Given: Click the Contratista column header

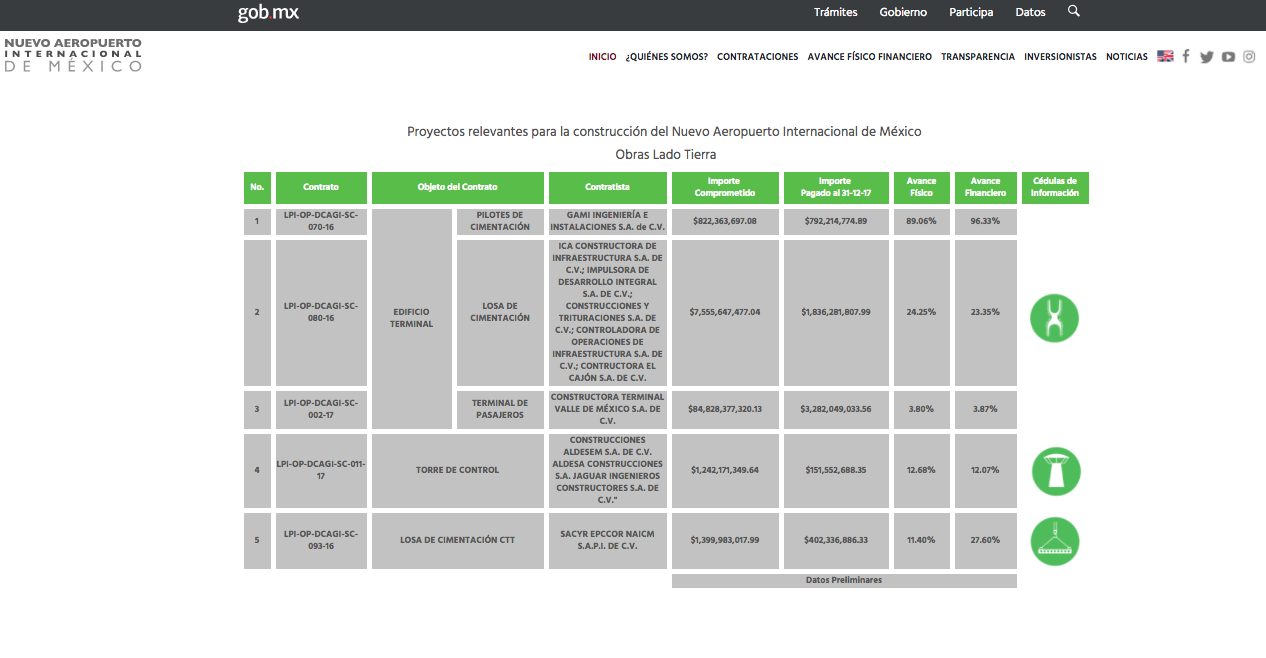Looking at the screenshot, I should 608,188.
